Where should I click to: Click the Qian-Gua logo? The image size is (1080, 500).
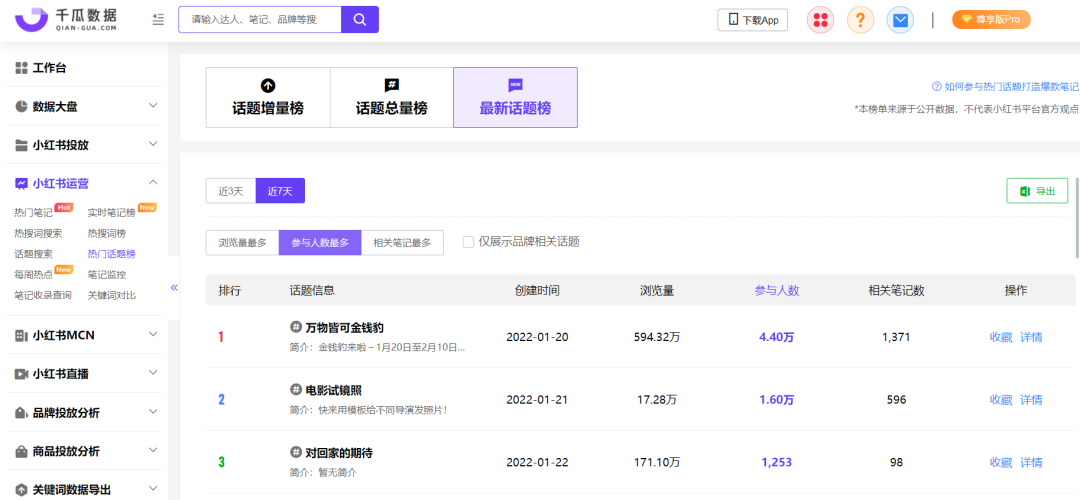click(66, 19)
